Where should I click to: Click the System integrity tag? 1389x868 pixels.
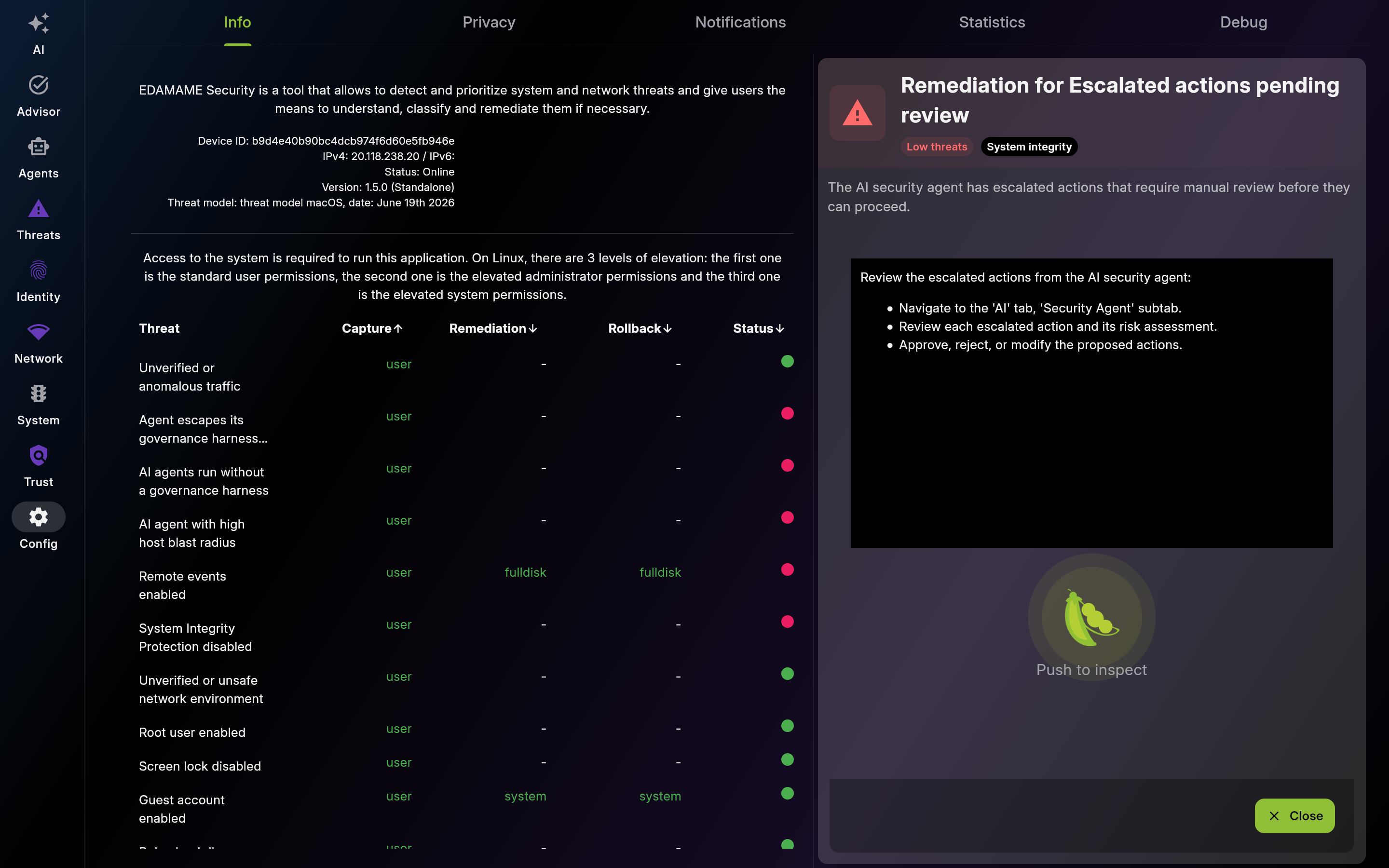click(x=1029, y=147)
